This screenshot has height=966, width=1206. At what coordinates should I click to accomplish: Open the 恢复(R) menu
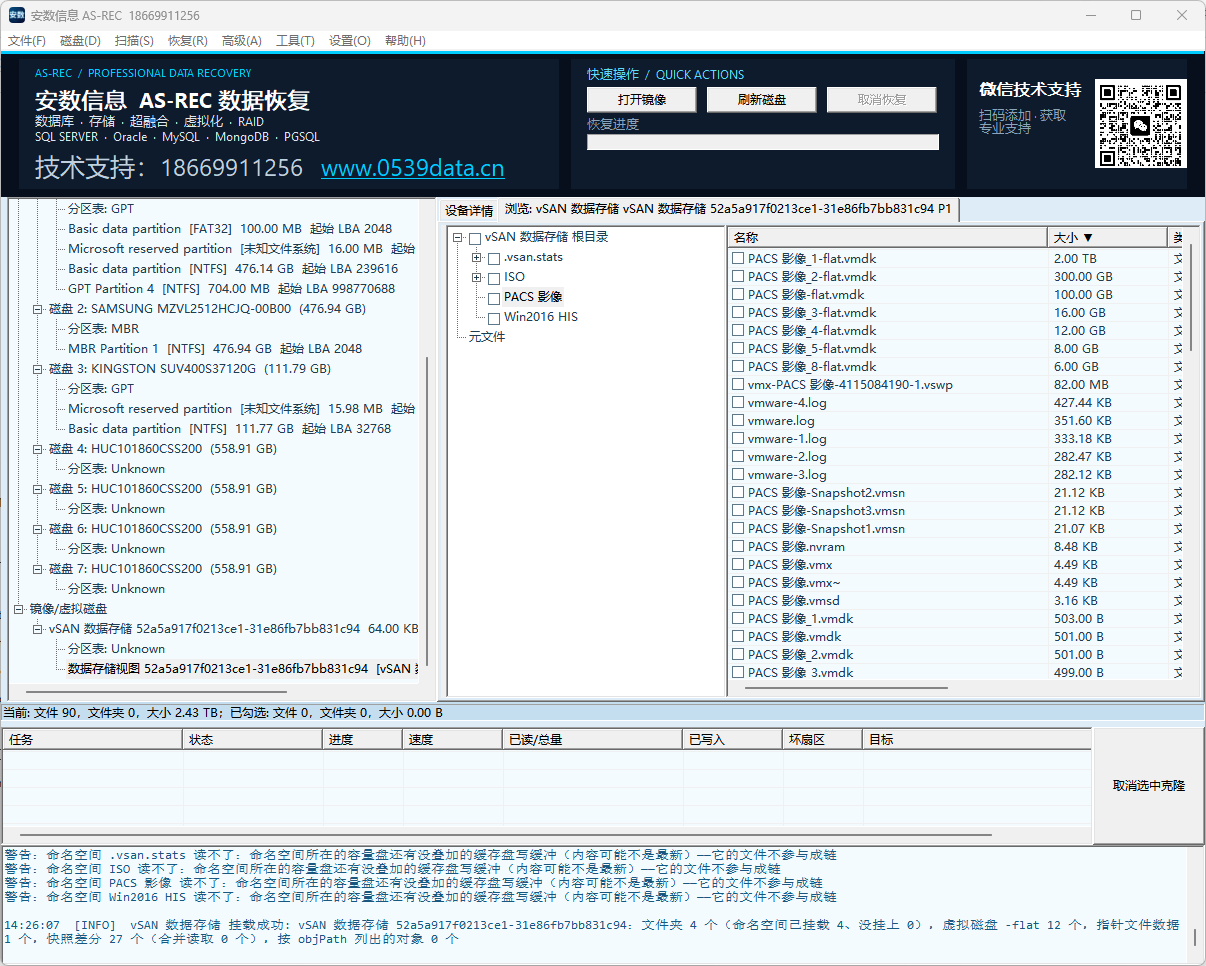187,41
